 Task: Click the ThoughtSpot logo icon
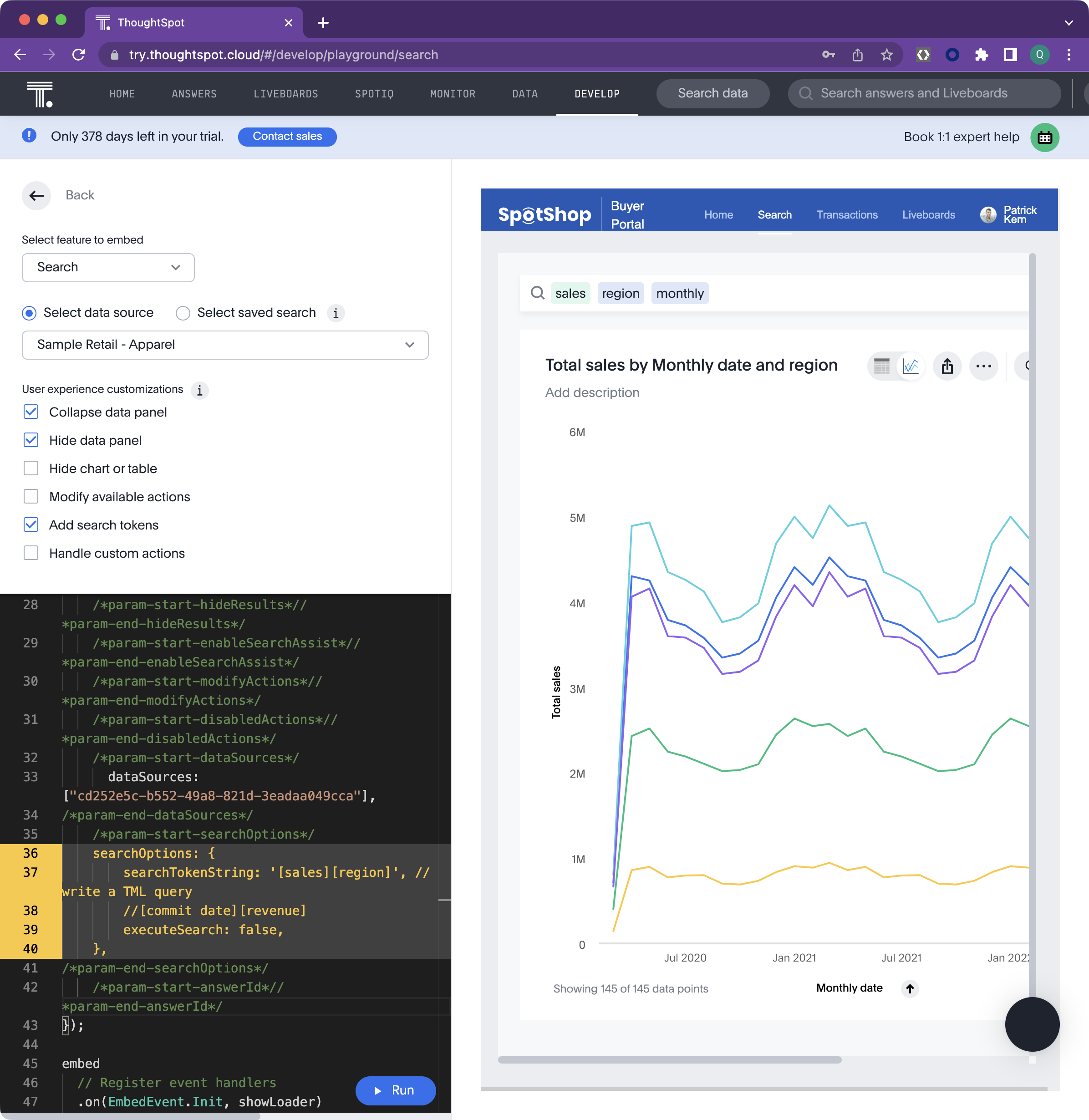(x=40, y=94)
